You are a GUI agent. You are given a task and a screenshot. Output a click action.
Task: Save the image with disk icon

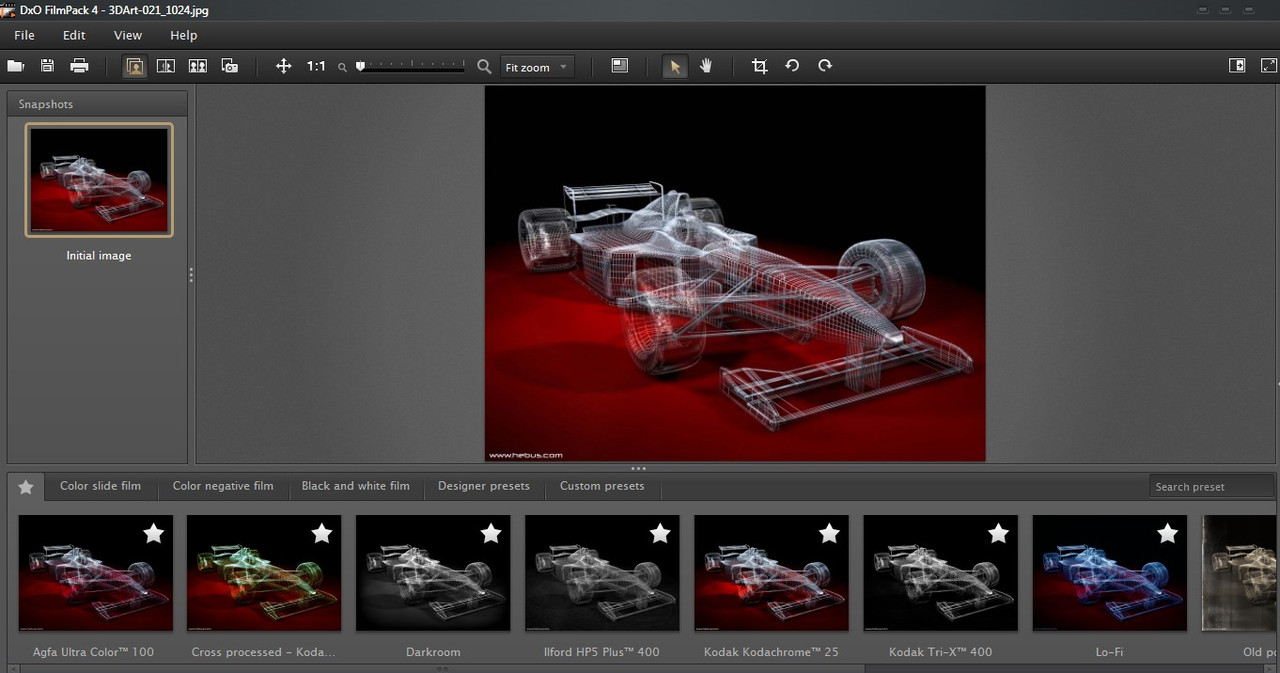click(x=47, y=66)
